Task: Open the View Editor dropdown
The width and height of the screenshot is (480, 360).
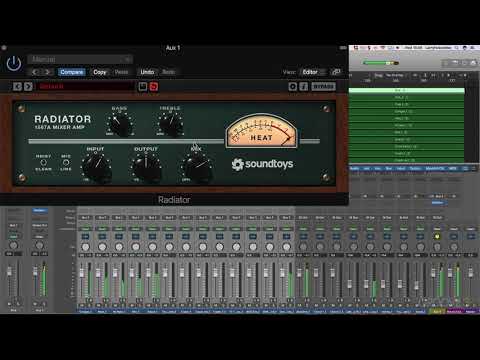Action: (x=314, y=72)
